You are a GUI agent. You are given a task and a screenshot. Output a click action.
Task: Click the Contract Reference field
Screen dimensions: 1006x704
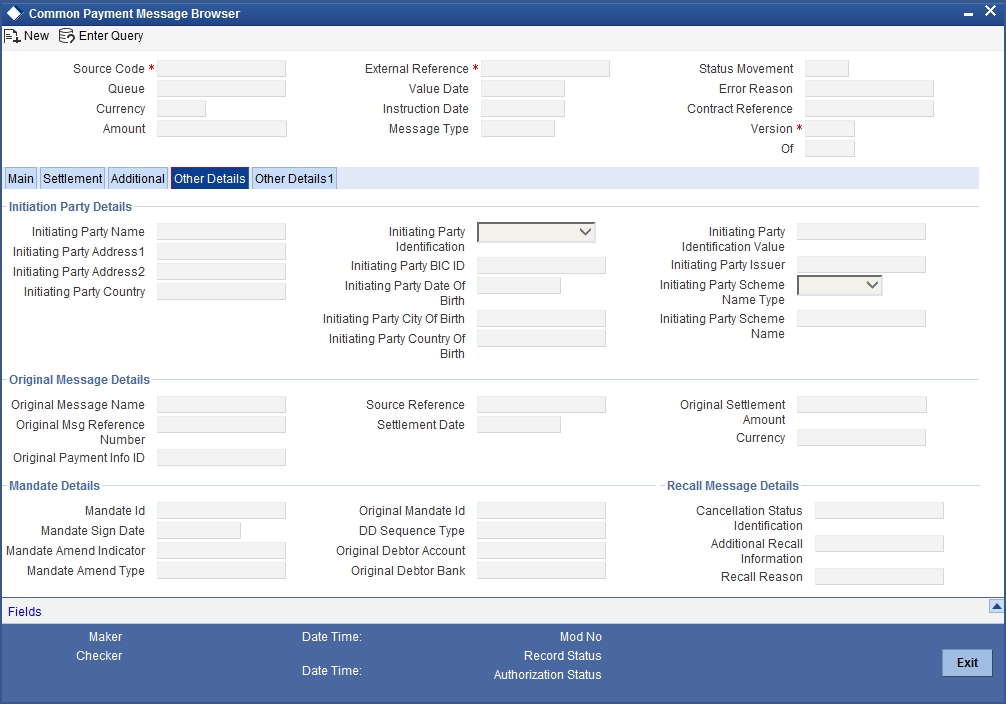click(869, 108)
